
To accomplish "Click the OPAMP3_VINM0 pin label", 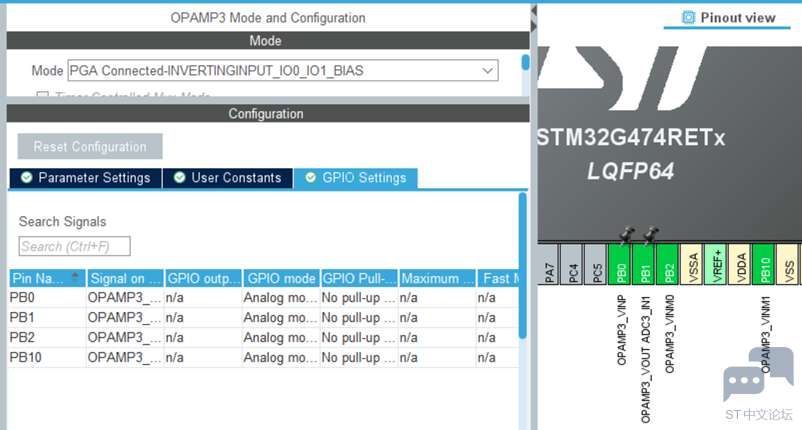I will pyautogui.click(x=670, y=334).
